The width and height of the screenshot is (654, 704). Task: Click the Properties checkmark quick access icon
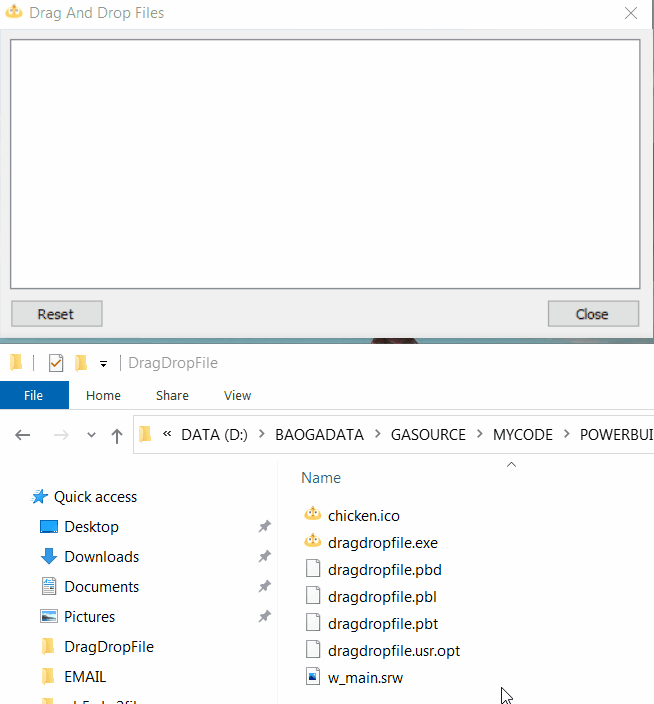(56, 363)
